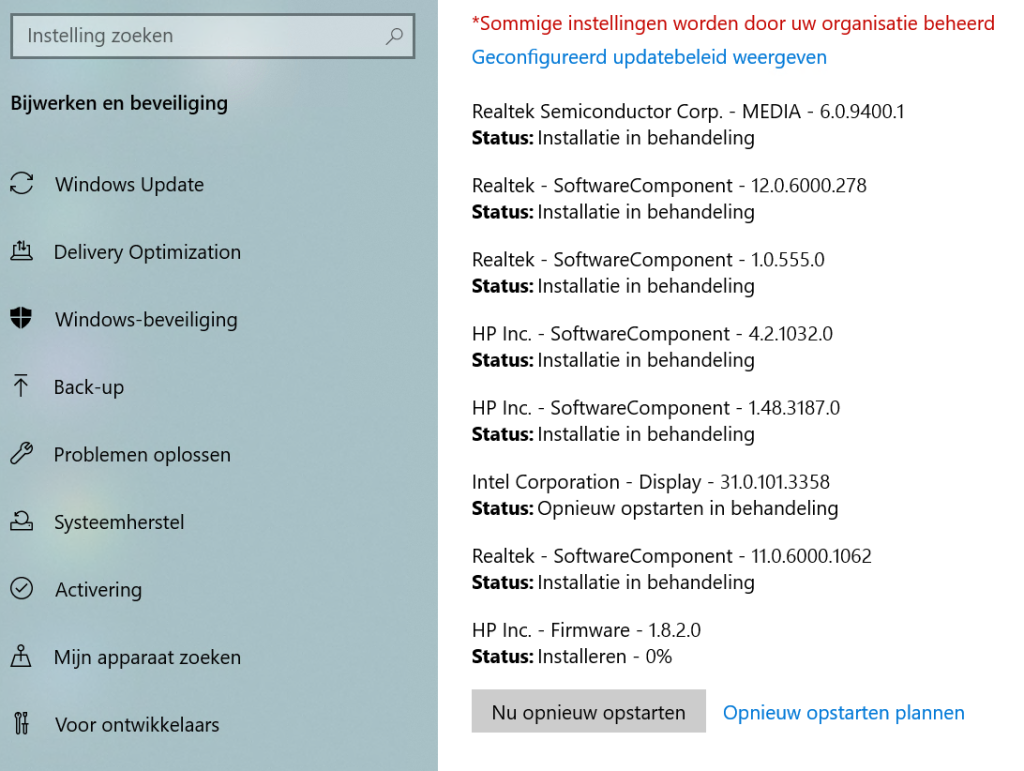Open Voor ontwikkelaars settings
This screenshot has height=771, width=1024.
[x=137, y=725]
